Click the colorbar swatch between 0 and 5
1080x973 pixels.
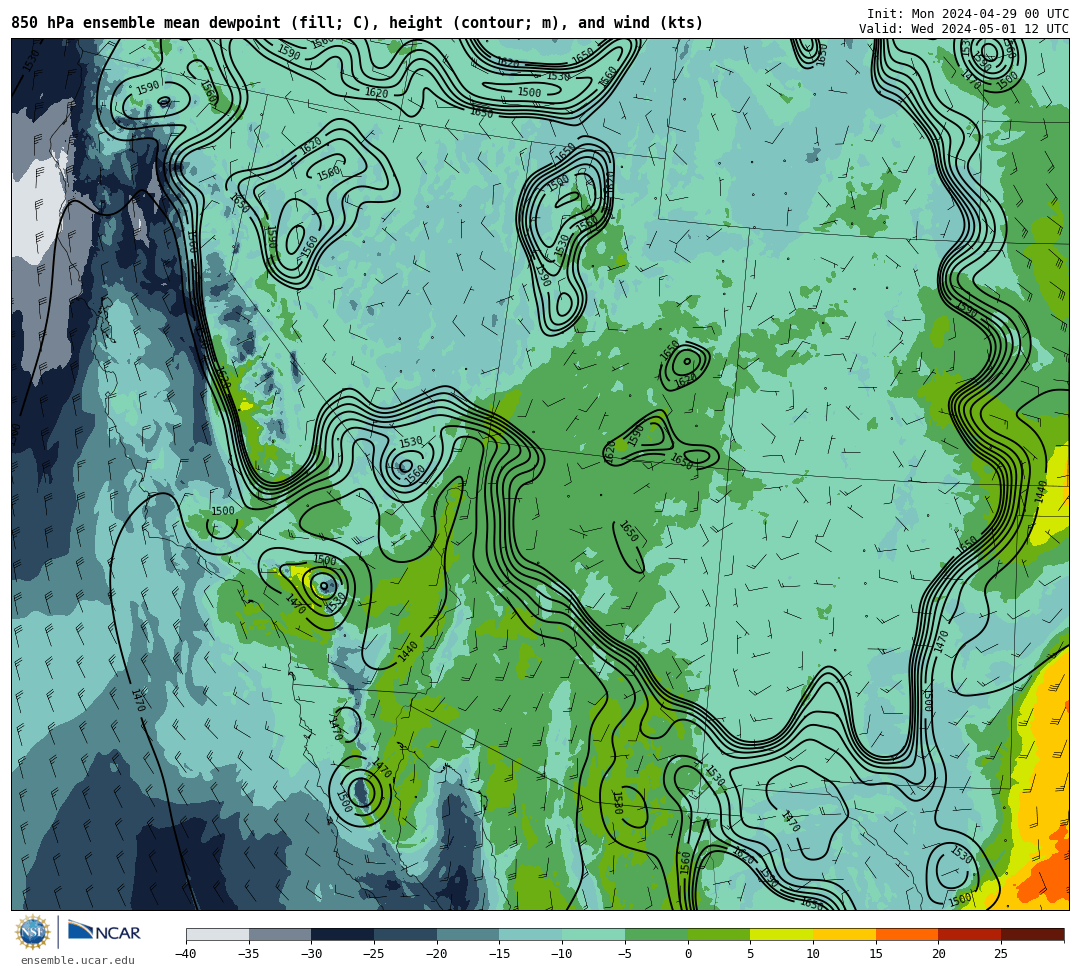[x=719, y=934]
